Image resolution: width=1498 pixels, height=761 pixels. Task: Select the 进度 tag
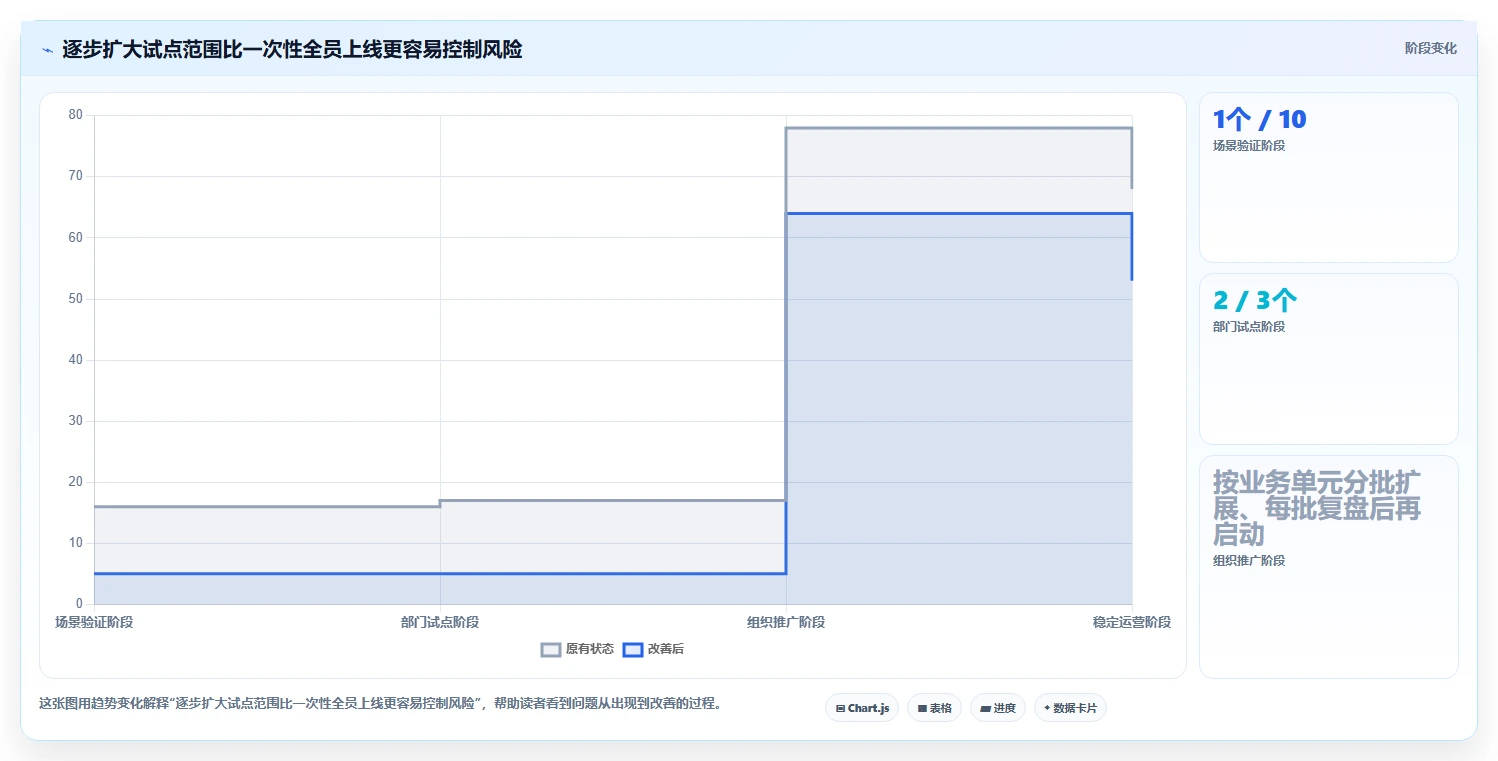[998, 708]
